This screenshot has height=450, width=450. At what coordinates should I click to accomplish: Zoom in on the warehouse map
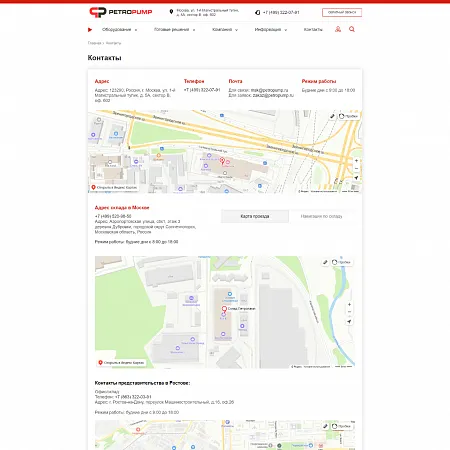tap(349, 304)
